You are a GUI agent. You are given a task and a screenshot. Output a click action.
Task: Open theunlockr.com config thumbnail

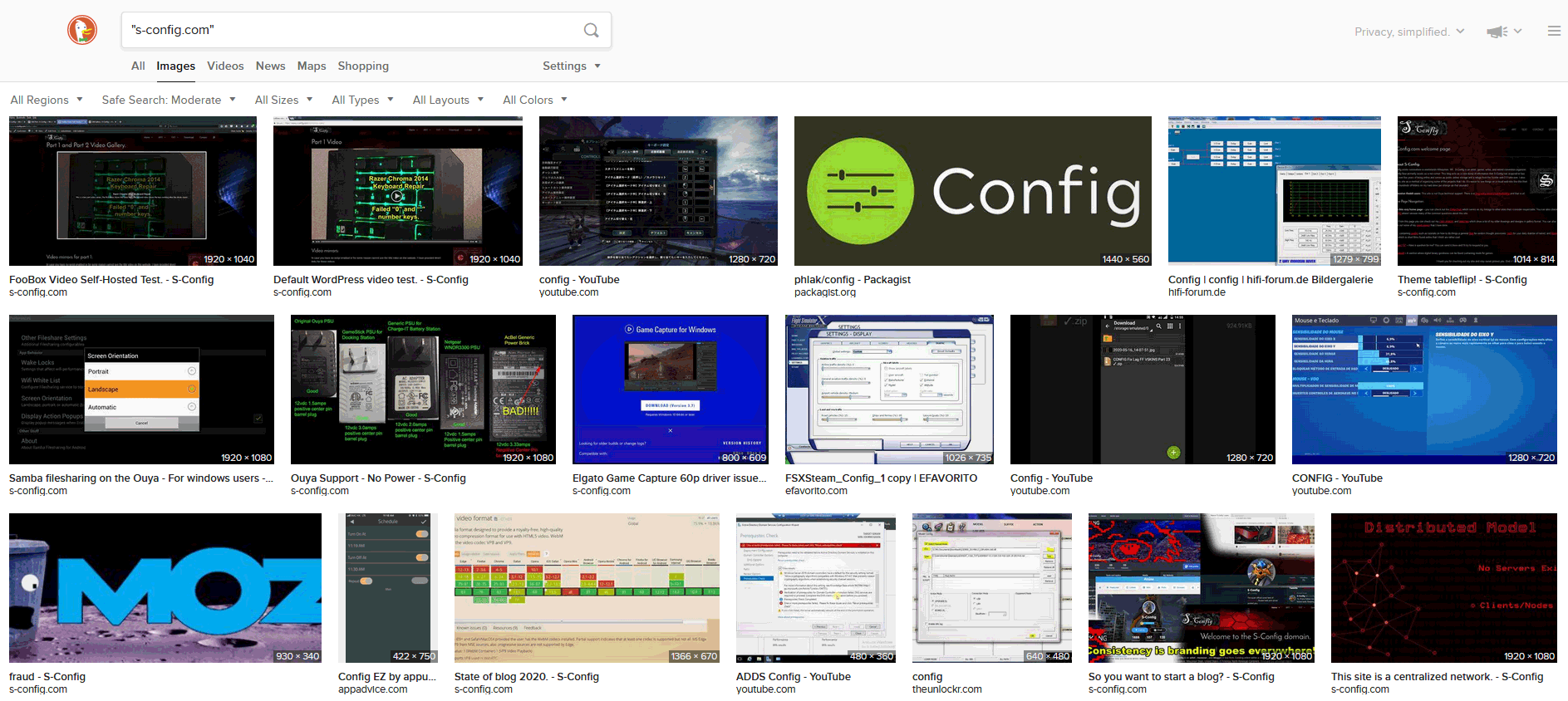(x=992, y=588)
